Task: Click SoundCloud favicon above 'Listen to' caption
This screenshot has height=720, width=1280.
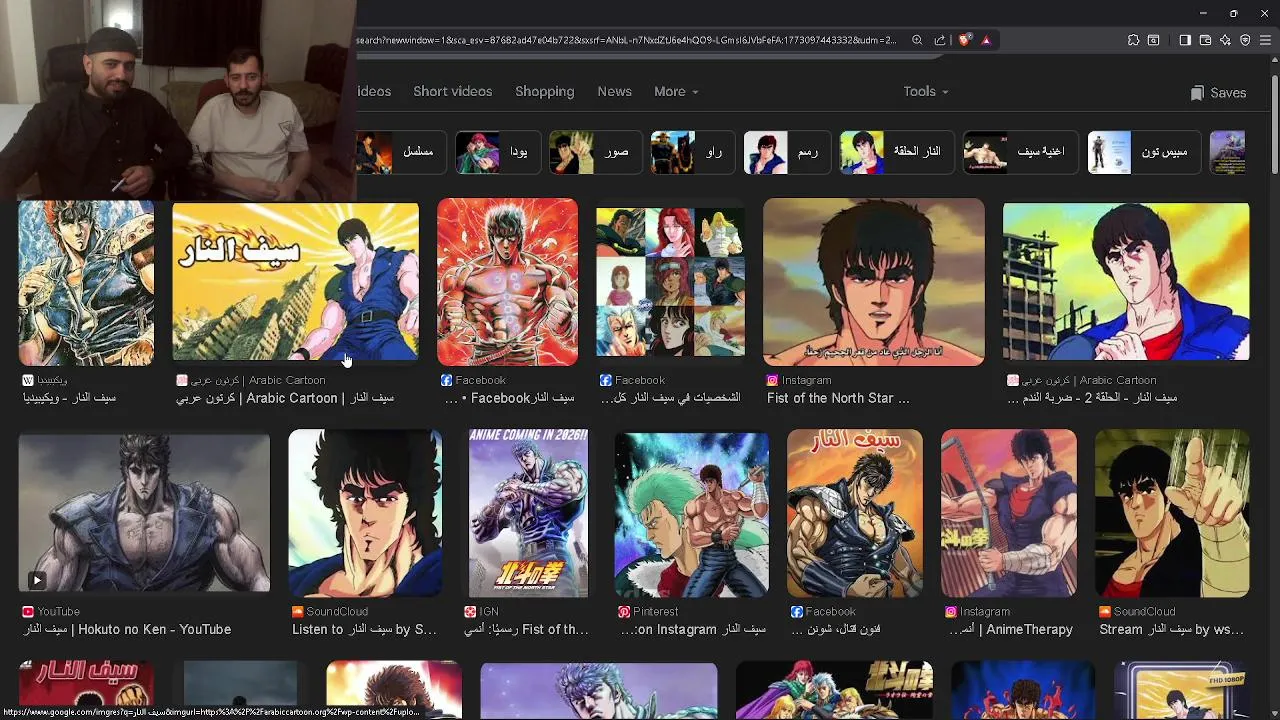Action: tap(297, 611)
